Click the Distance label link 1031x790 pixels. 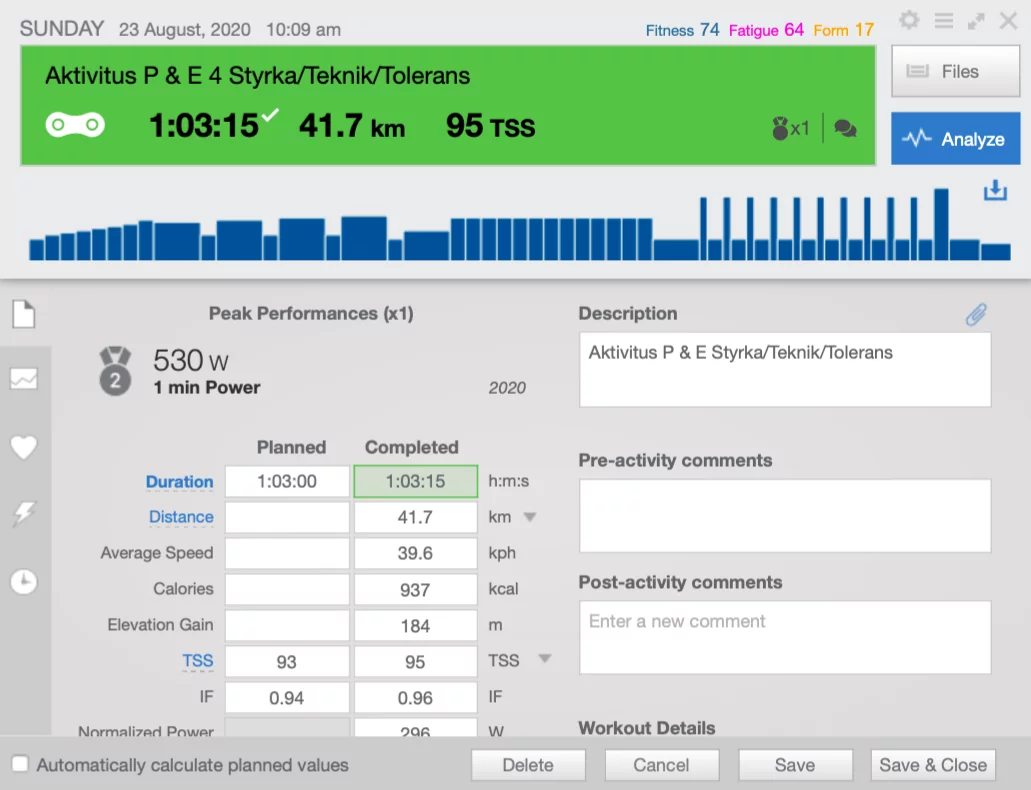[181, 517]
